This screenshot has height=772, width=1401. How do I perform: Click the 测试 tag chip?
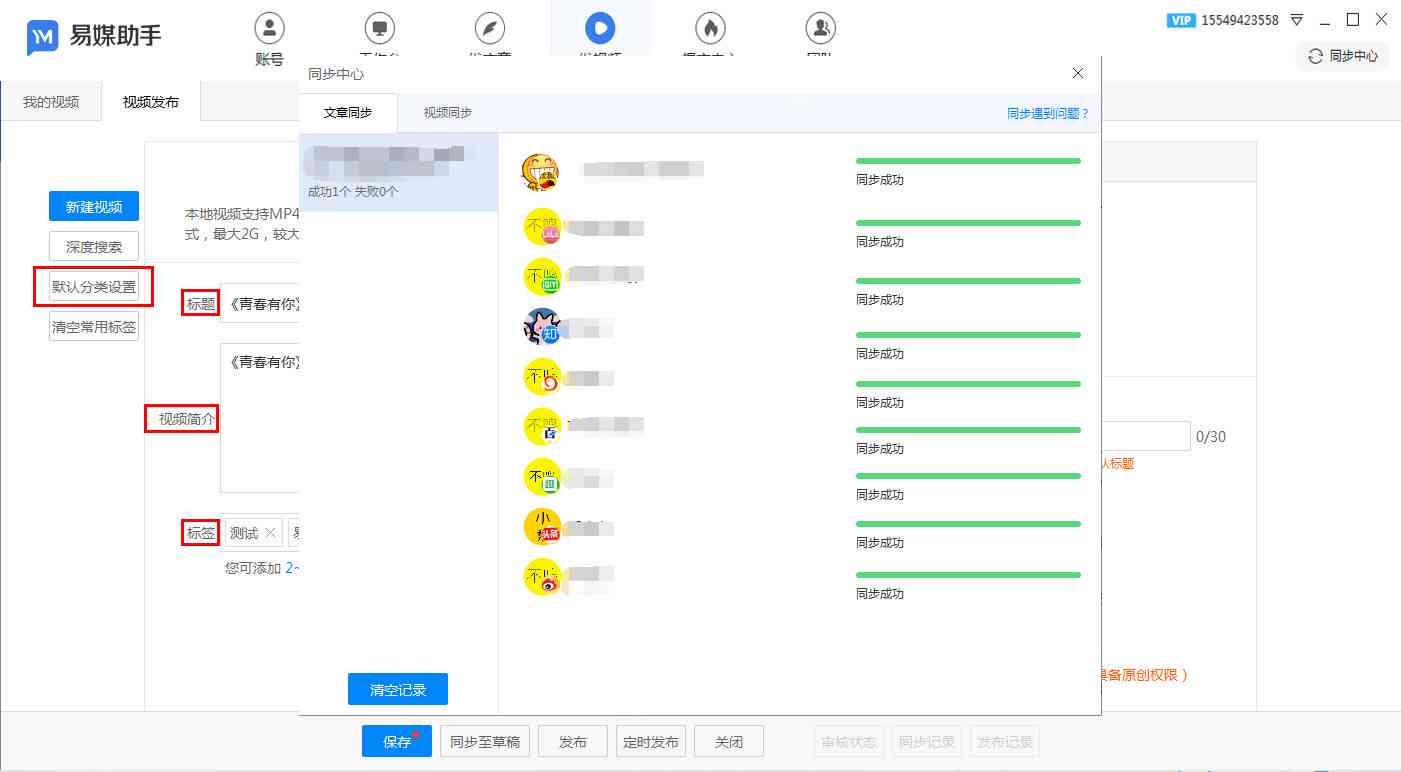(253, 533)
